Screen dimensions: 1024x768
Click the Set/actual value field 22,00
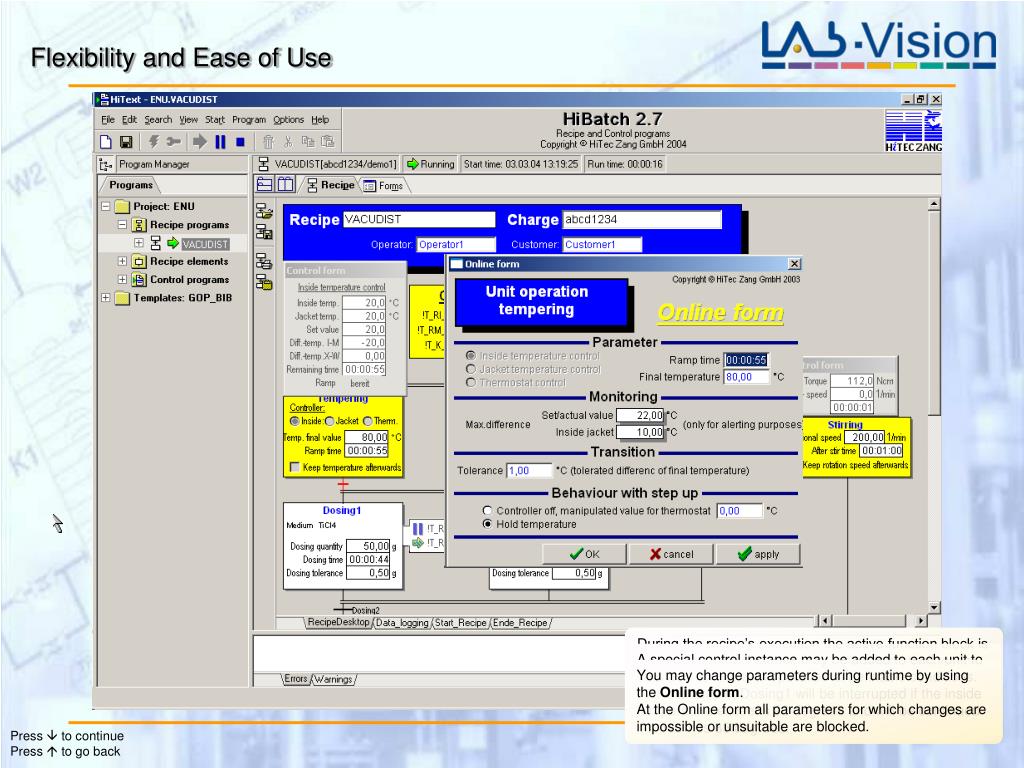[x=641, y=415]
